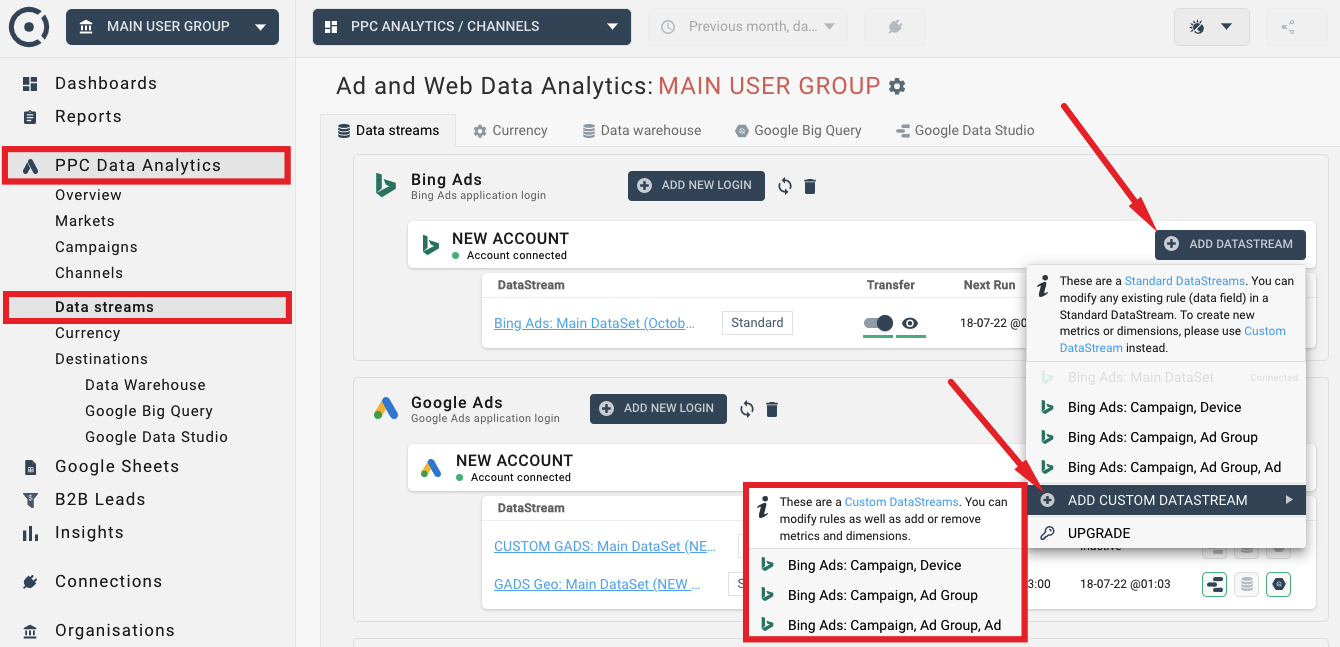Click the Google Ads logo beside the Google Ads heading
The height and width of the screenshot is (647, 1340).
(x=386, y=408)
